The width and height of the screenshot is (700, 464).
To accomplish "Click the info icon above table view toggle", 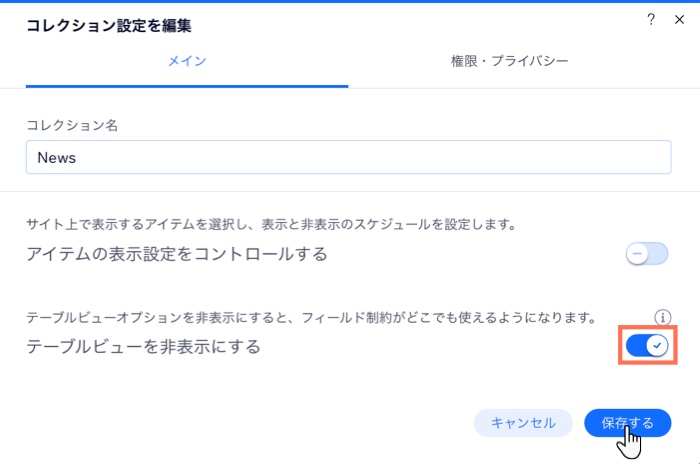I will pyautogui.click(x=662, y=317).
